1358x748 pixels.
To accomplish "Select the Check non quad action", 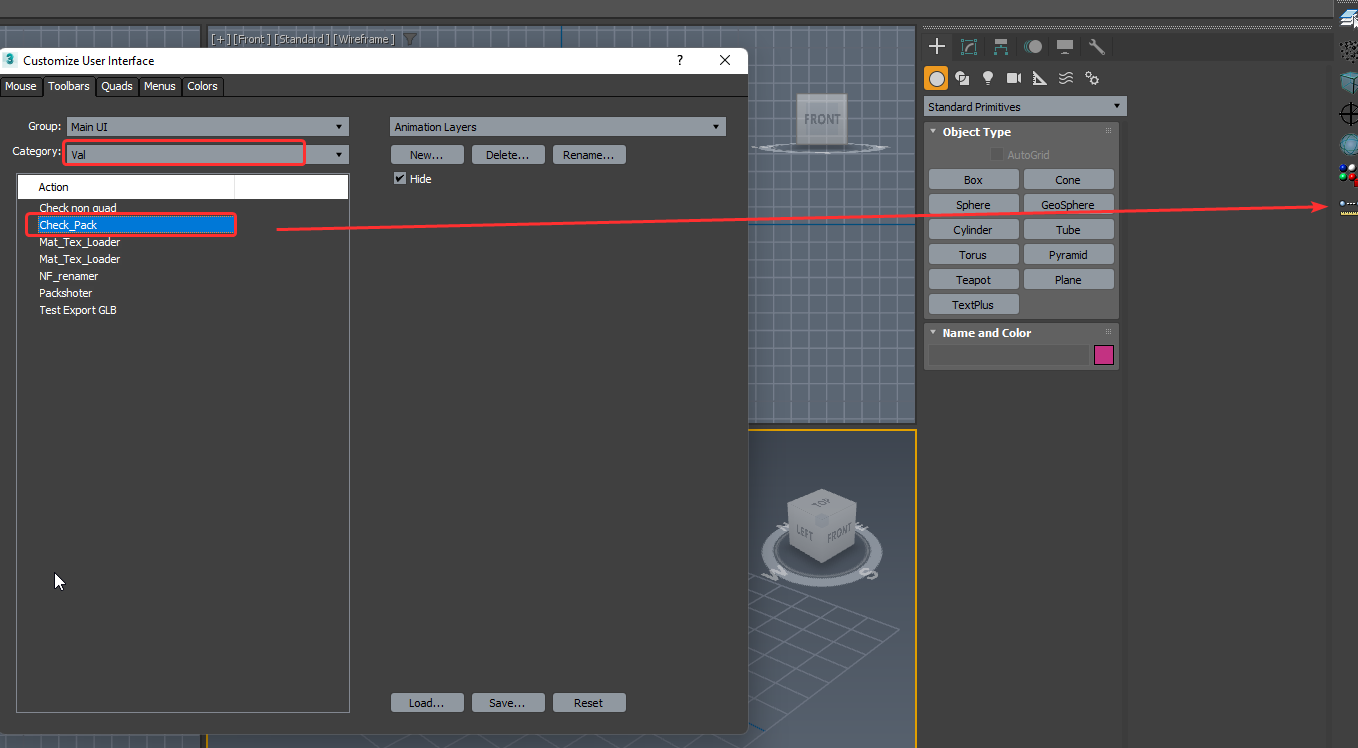I will tap(78, 208).
